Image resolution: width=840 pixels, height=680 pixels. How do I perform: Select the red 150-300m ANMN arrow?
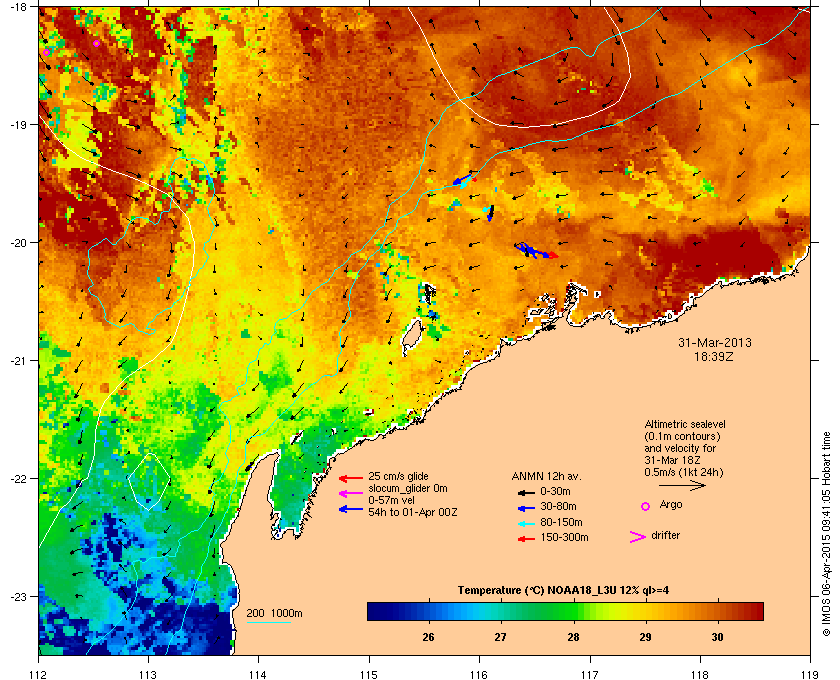pos(527,539)
